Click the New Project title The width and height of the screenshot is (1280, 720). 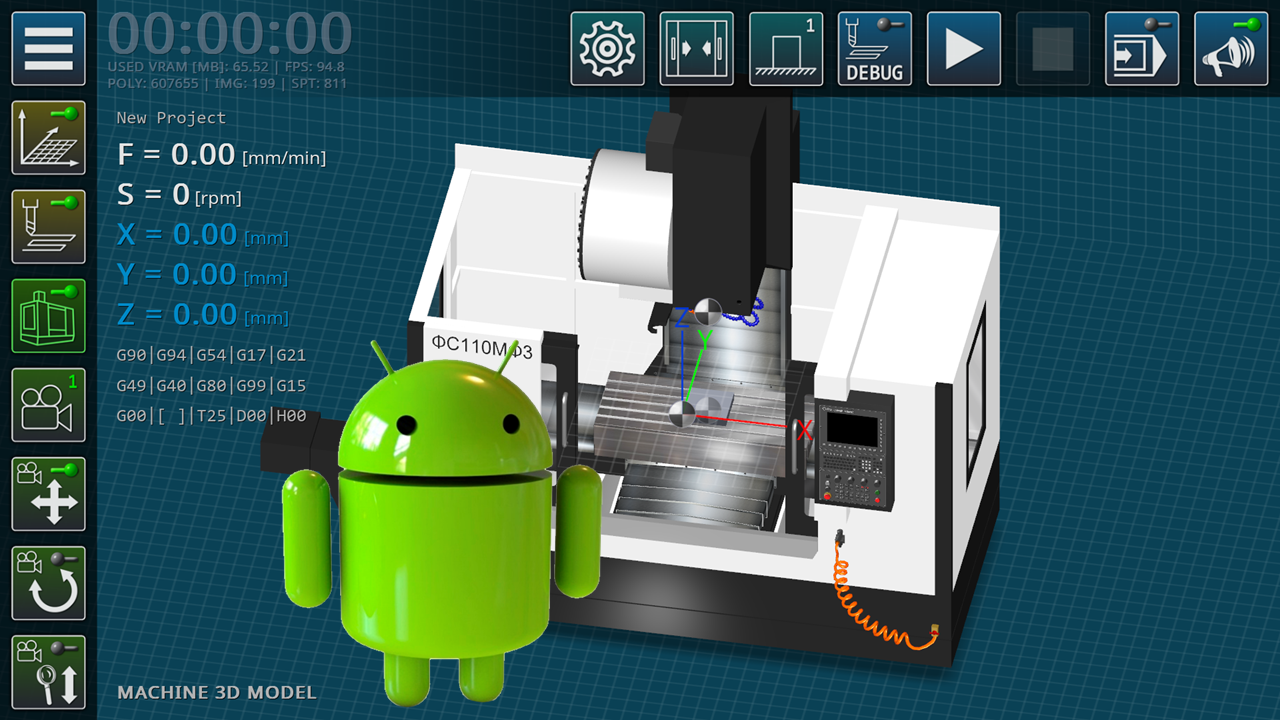tap(171, 118)
